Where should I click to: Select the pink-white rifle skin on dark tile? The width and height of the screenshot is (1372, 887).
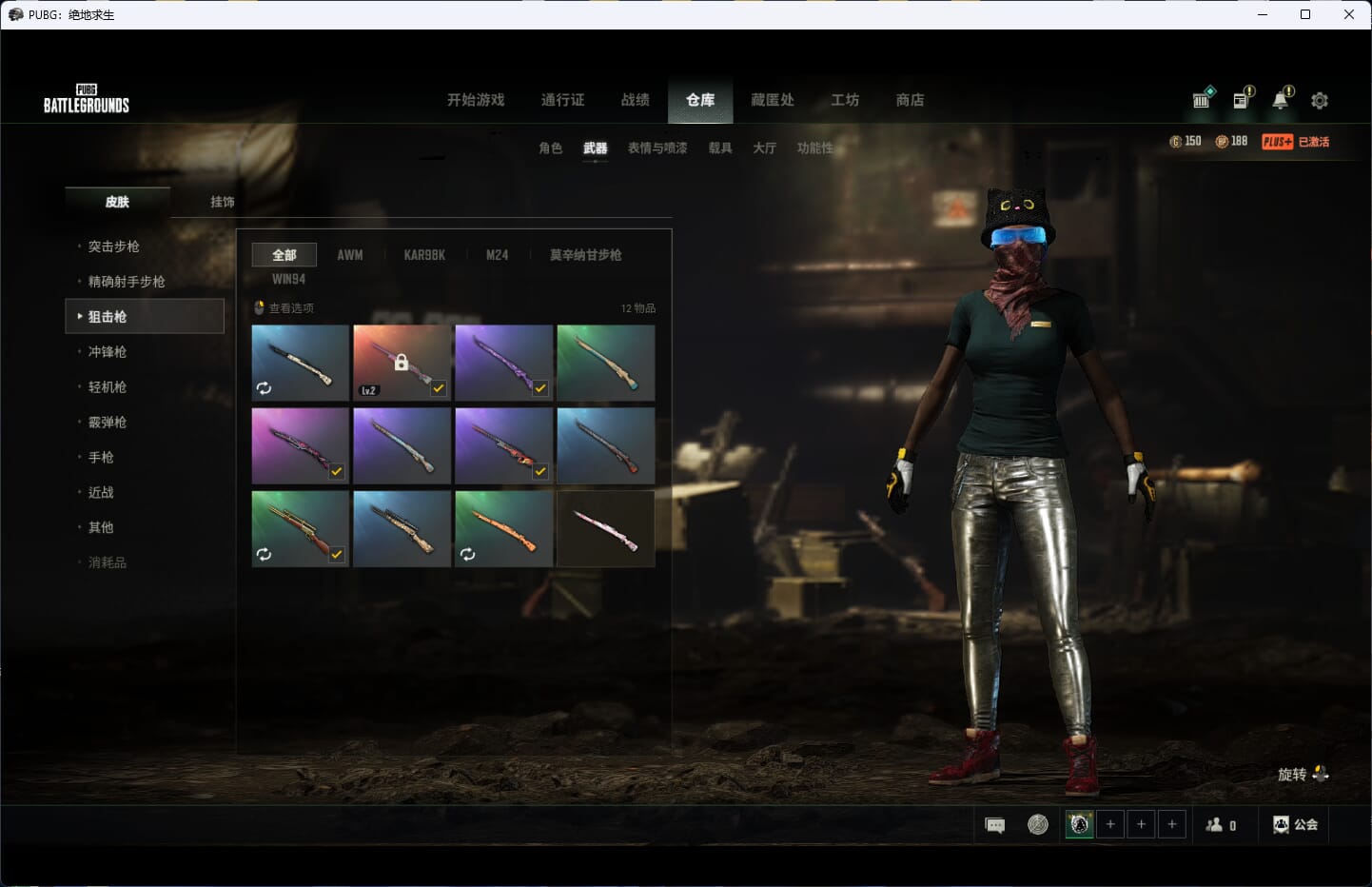pyautogui.click(x=606, y=529)
